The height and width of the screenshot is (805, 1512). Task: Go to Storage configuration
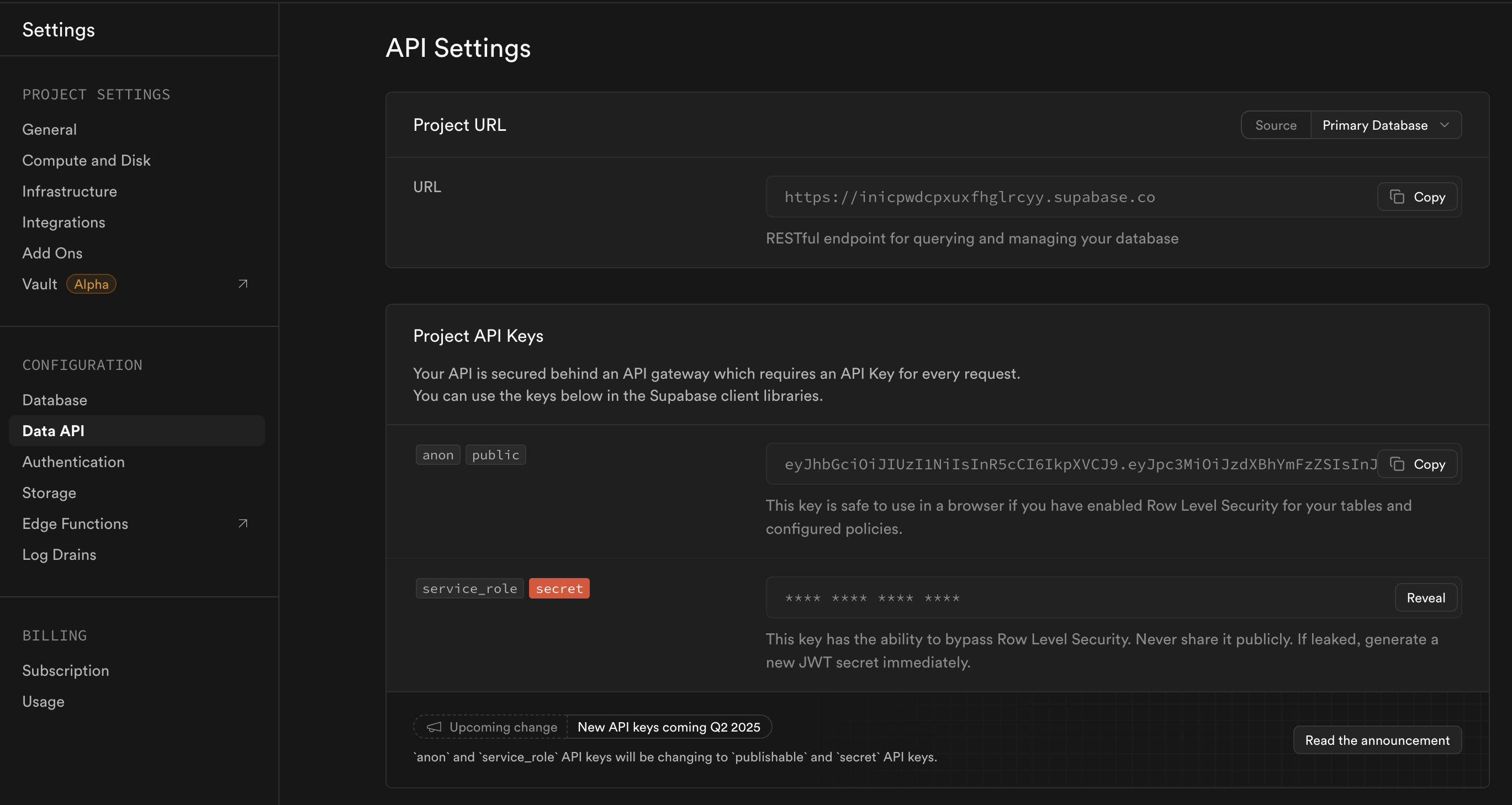pos(49,493)
